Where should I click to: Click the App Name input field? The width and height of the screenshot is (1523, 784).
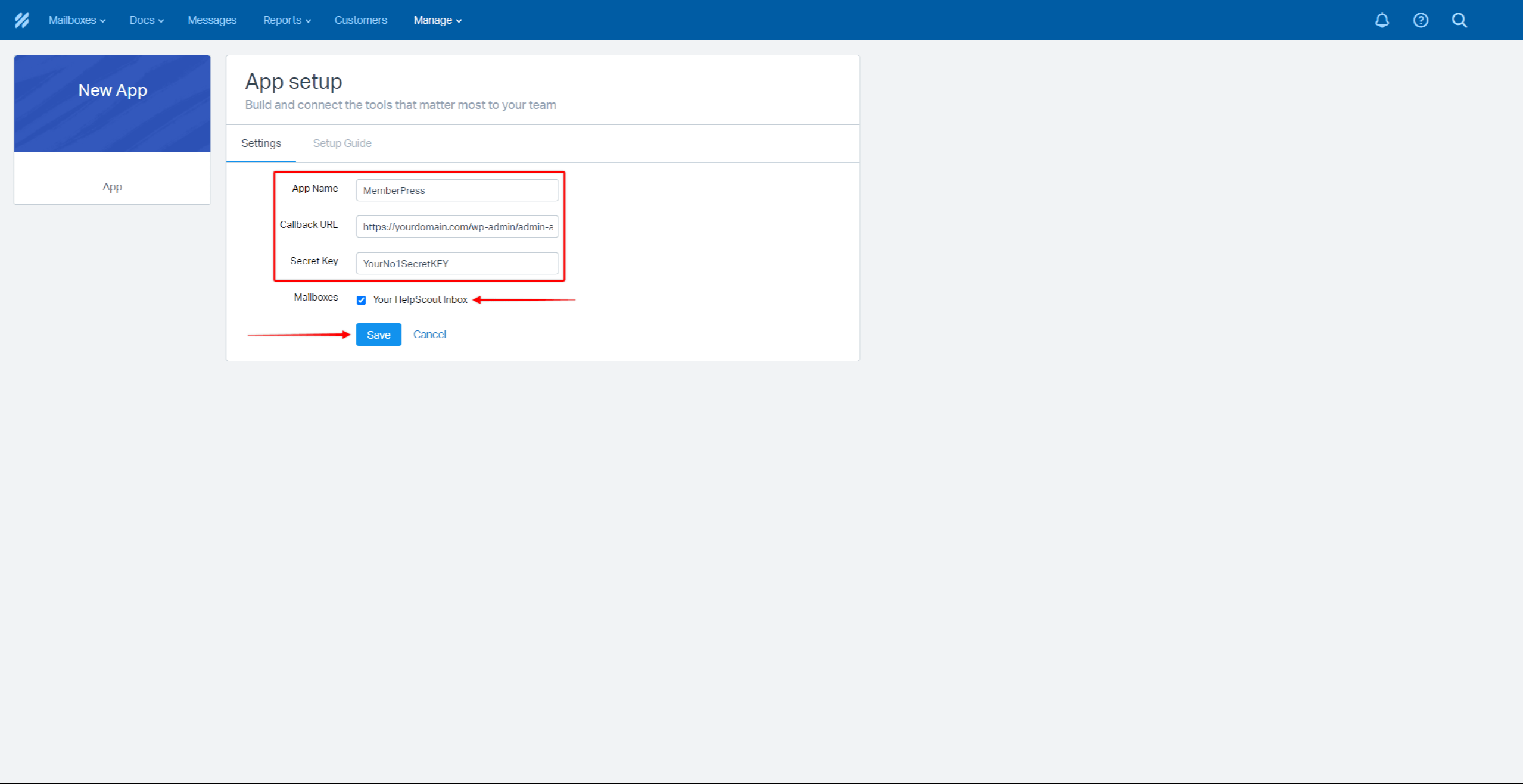pos(458,190)
